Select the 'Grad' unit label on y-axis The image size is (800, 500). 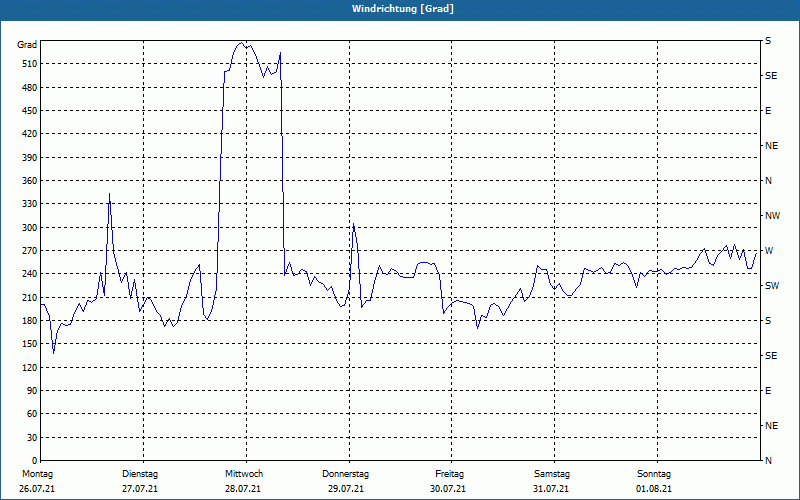pos(27,45)
